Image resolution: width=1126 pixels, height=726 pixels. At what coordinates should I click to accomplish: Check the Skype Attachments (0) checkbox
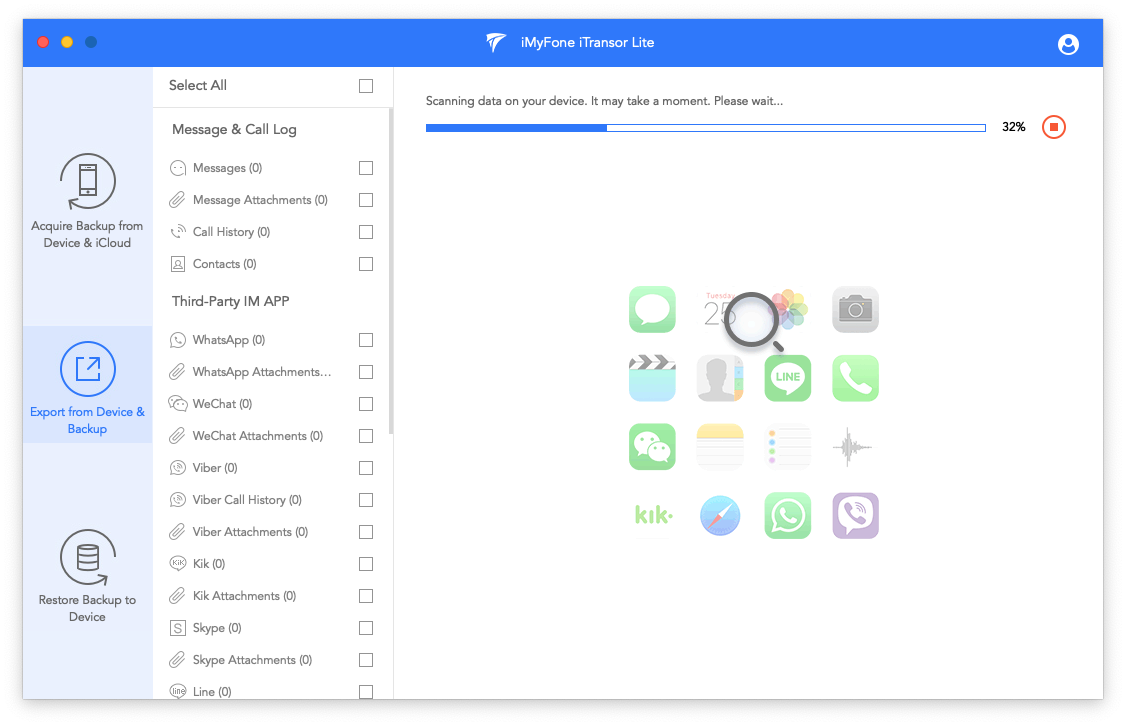click(366, 660)
